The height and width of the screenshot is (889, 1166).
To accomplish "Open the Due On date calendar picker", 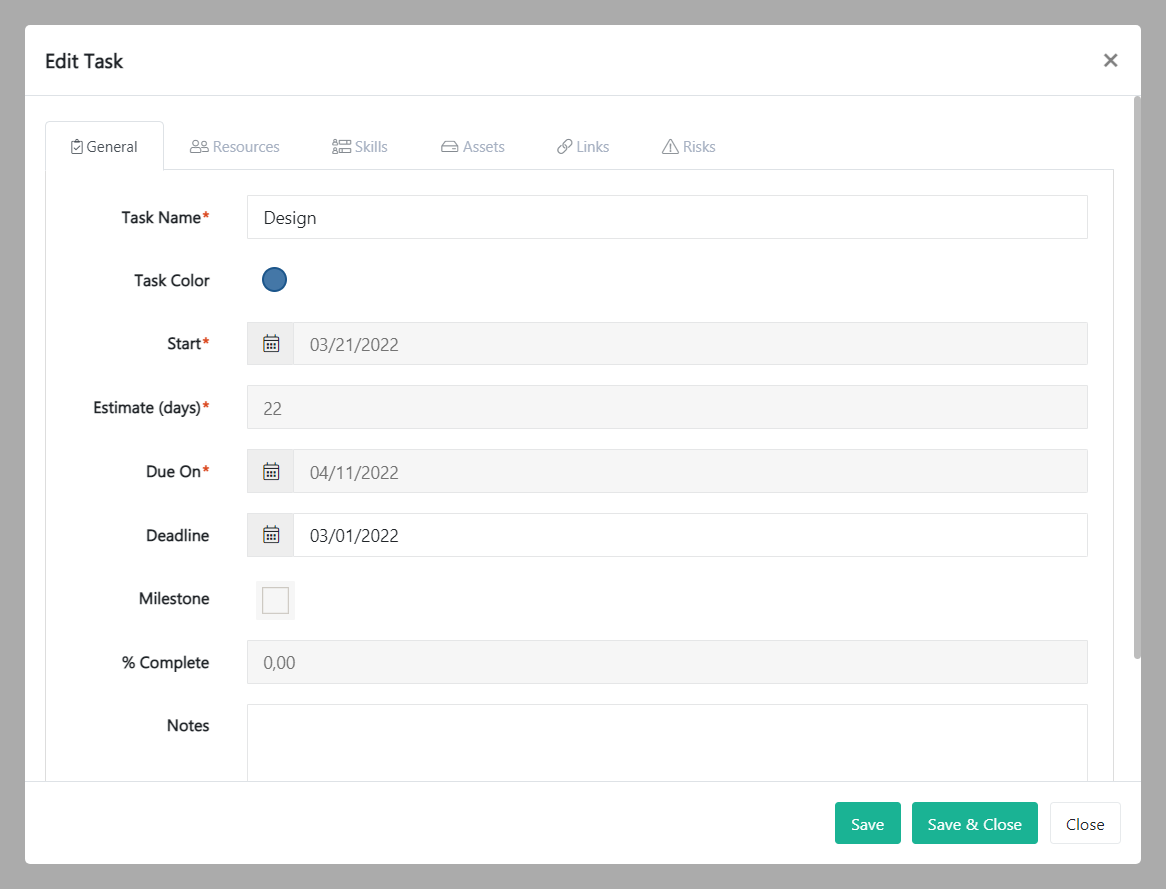I will pos(270,471).
